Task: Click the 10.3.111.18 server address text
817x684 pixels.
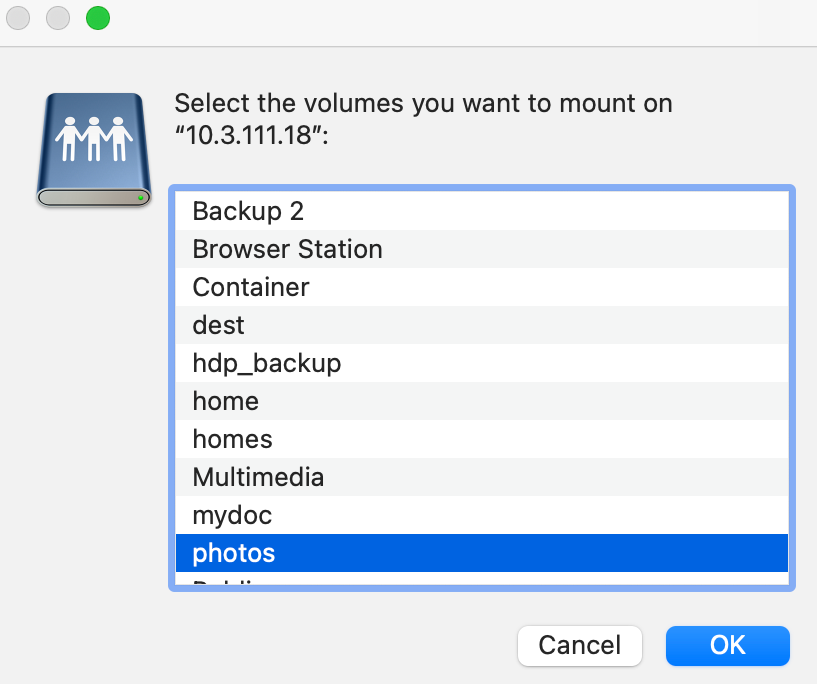Action: pyautogui.click(x=252, y=135)
